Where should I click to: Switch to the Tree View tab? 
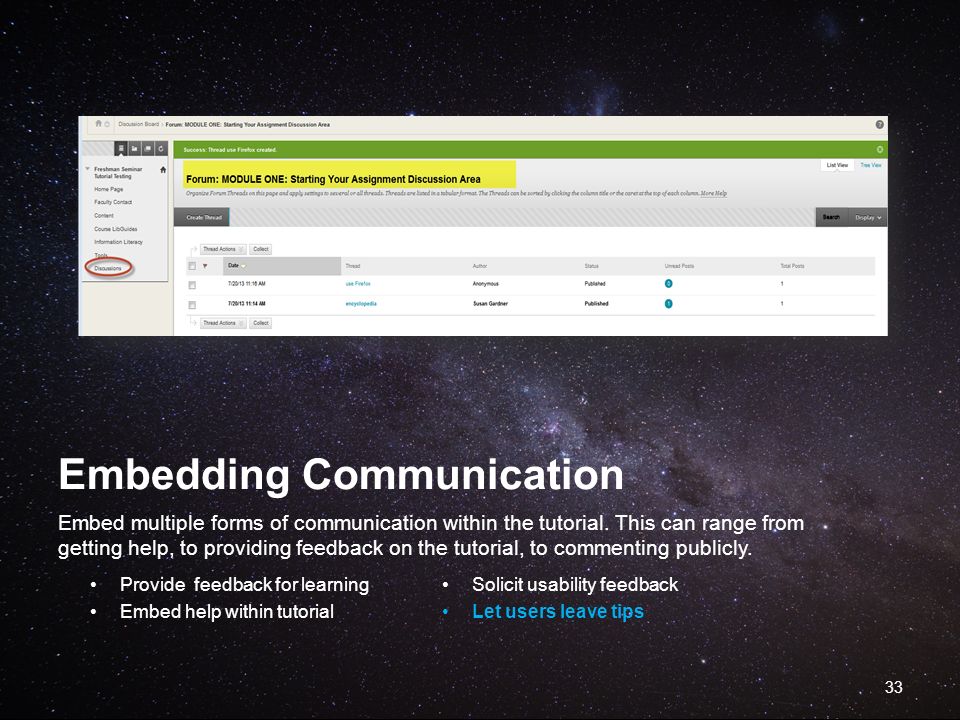coord(871,165)
